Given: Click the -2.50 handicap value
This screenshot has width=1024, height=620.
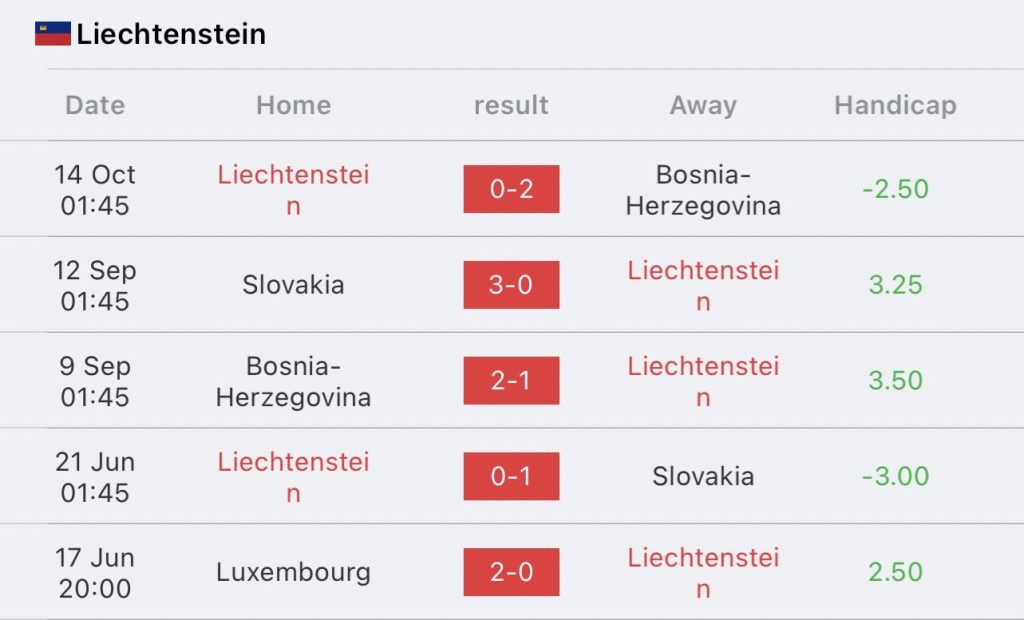Looking at the screenshot, I should (x=895, y=189).
